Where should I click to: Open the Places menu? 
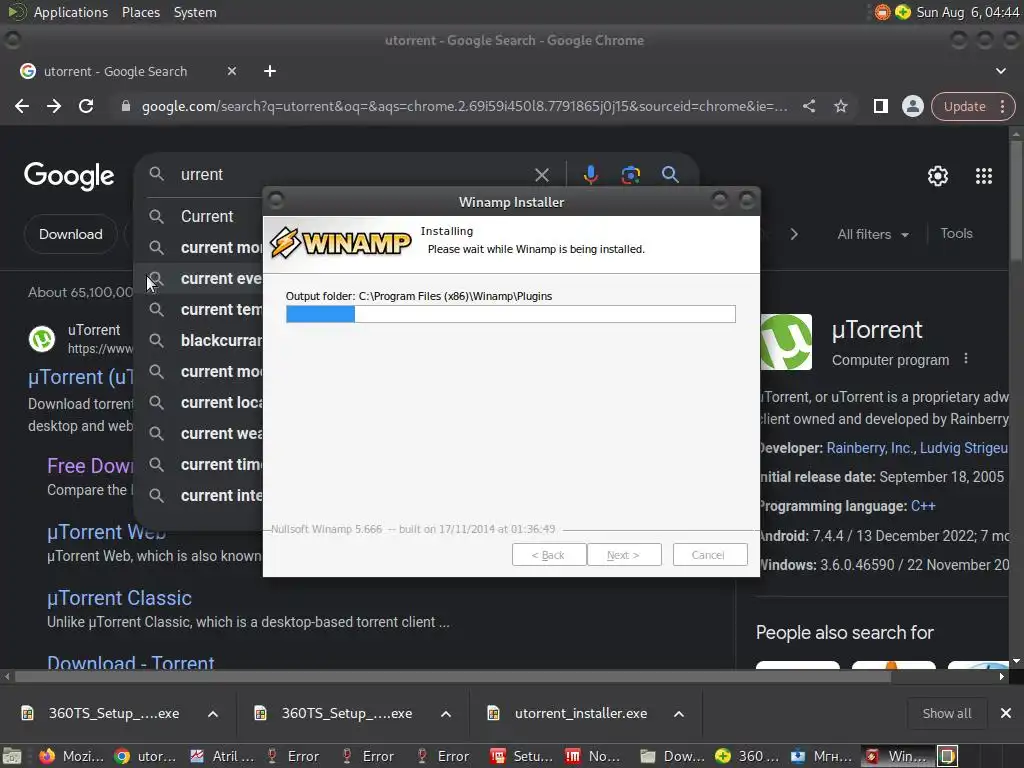point(140,12)
